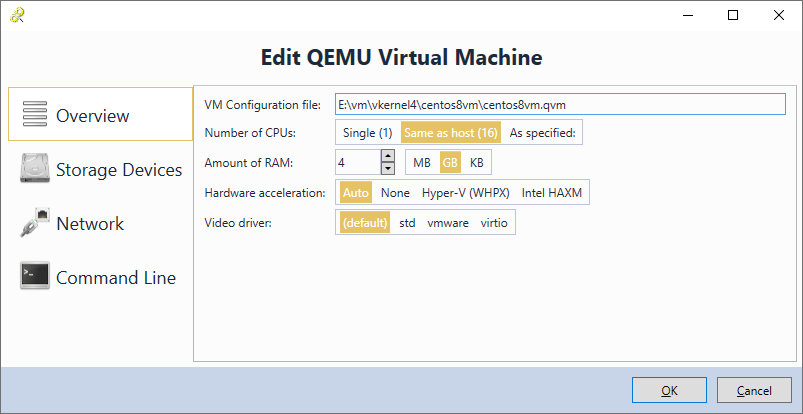
Task: Select virtio video driver
Action: tap(494, 223)
